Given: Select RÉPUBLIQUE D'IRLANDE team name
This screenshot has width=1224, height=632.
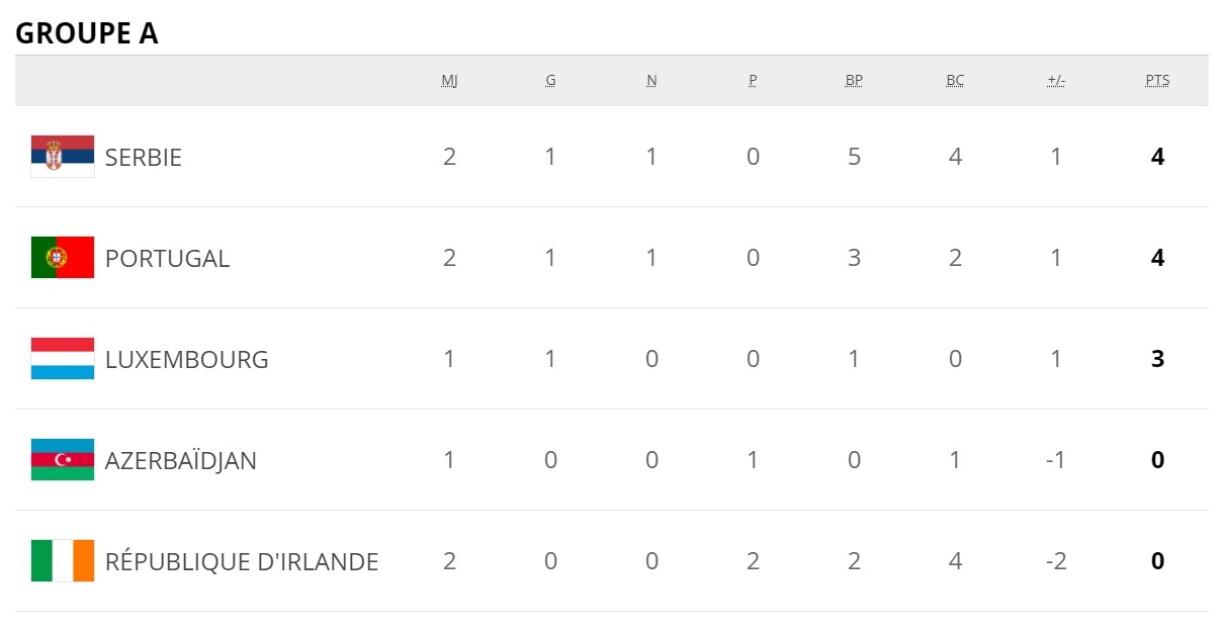Looking at the screenshot, I should tap(241, 561).
